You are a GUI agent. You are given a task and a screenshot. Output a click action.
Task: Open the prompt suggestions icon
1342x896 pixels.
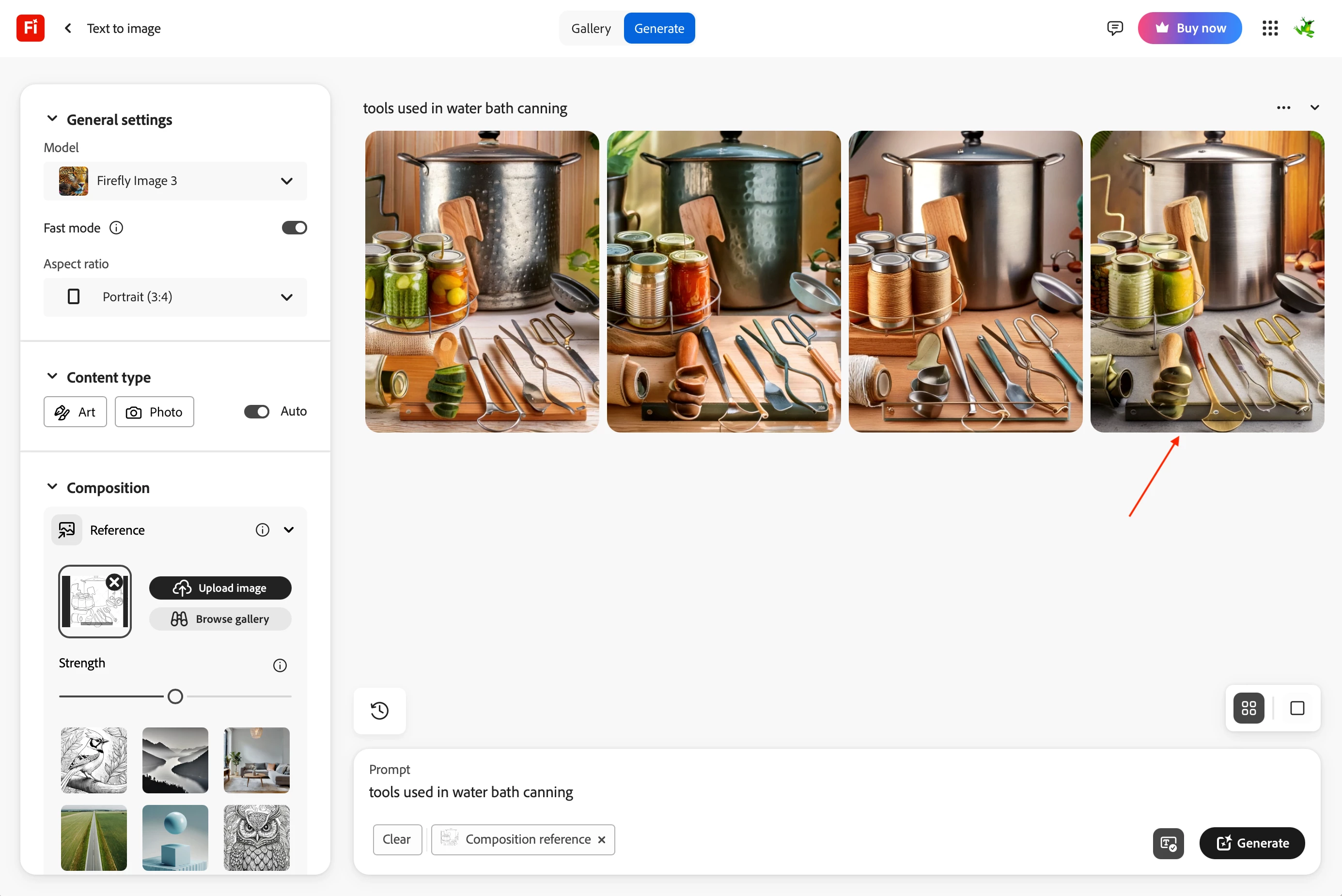click(1168, 843)
